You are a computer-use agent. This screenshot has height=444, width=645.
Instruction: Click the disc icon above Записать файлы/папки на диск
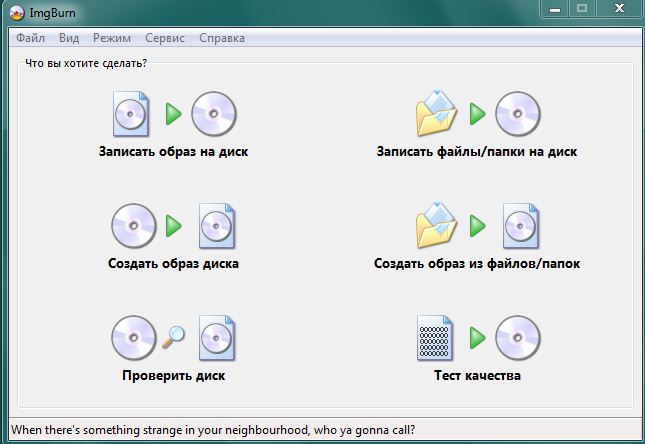[x=518, y=114]
